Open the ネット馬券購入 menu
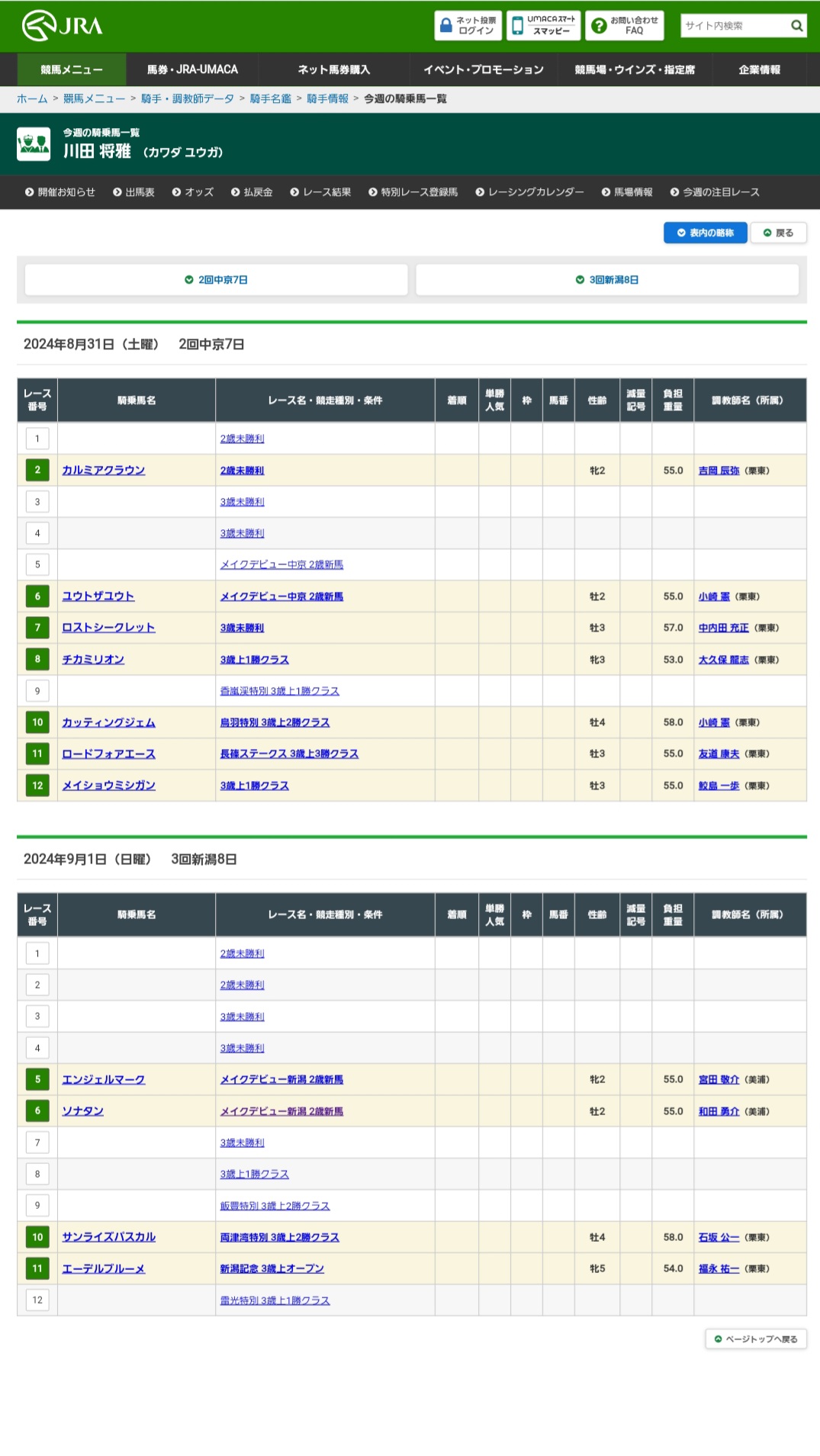This screenshot has width=820, height=1456. [x=333, y=69]
